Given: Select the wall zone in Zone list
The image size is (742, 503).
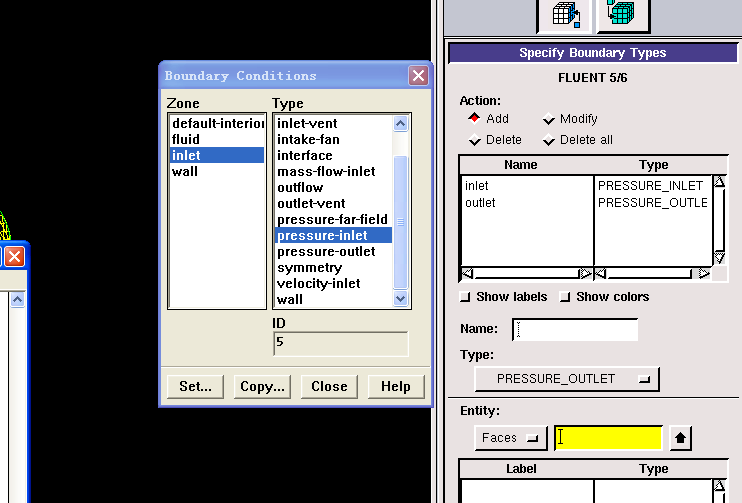Looking at the screenshot, I should coord(185,171).
